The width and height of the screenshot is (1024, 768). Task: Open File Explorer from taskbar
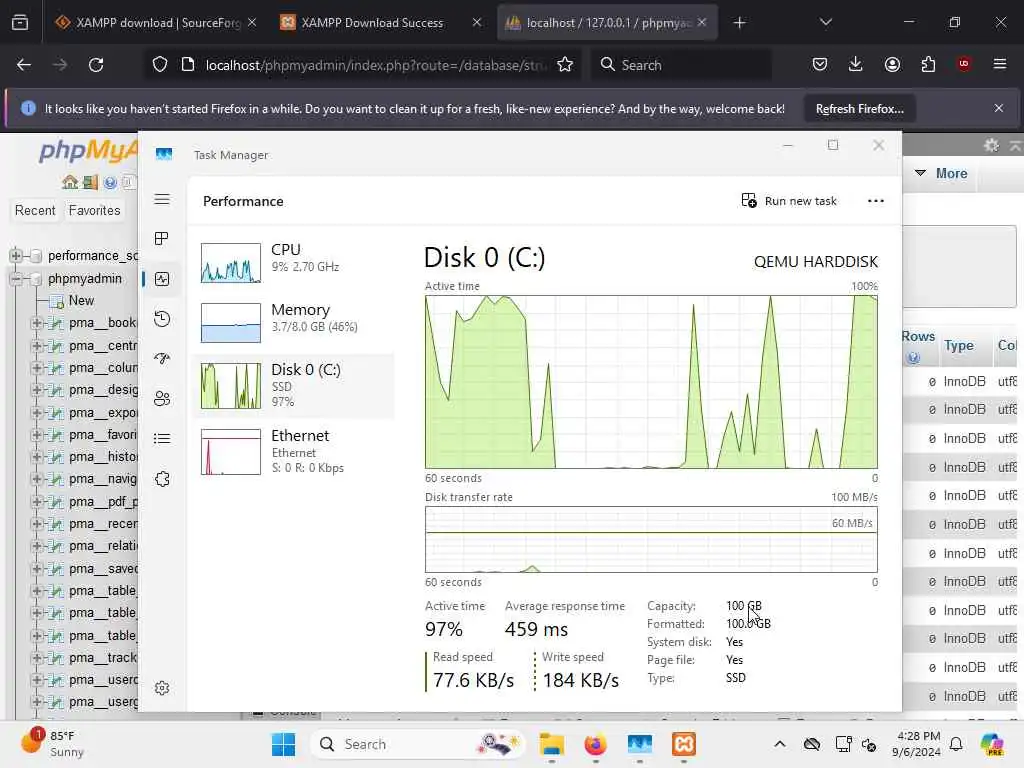(552, 744)
